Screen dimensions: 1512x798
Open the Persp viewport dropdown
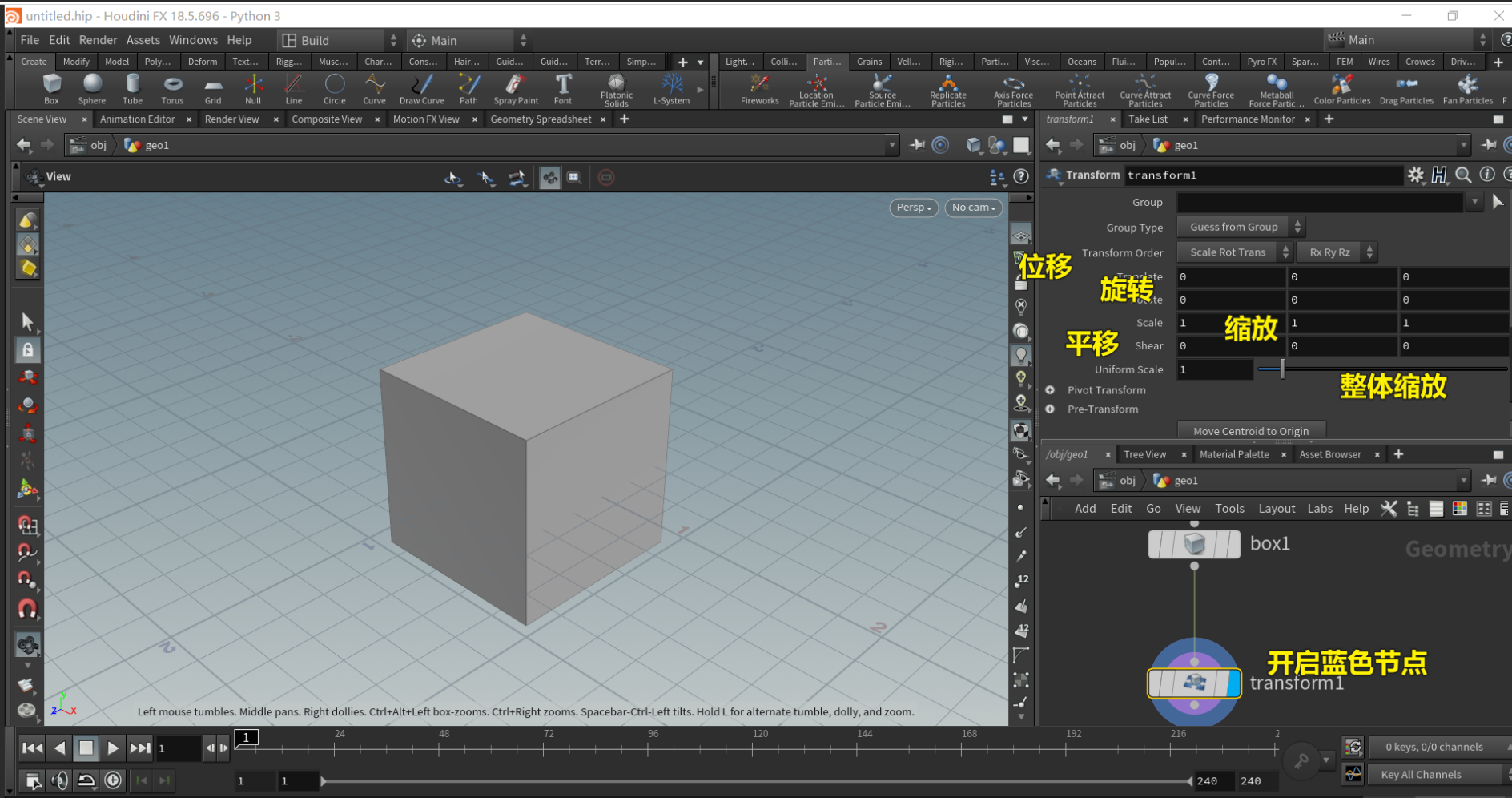tap(914, 208)
